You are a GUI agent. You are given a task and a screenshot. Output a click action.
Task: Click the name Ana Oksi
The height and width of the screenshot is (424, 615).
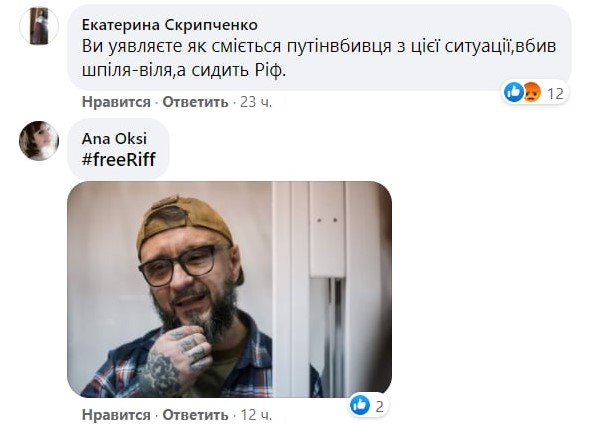(114, 138)
